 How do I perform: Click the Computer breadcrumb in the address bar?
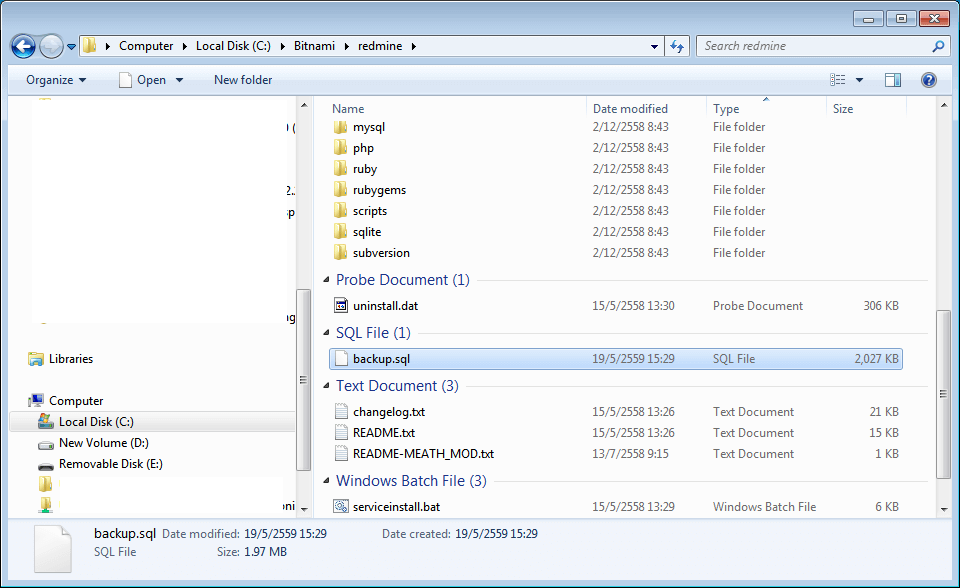tap(147, 46)
